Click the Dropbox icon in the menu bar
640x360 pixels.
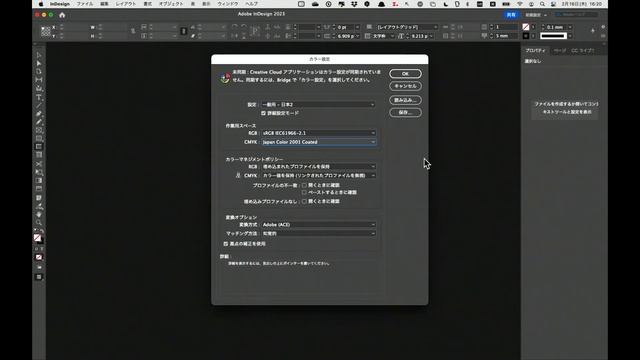click(354, 4)
